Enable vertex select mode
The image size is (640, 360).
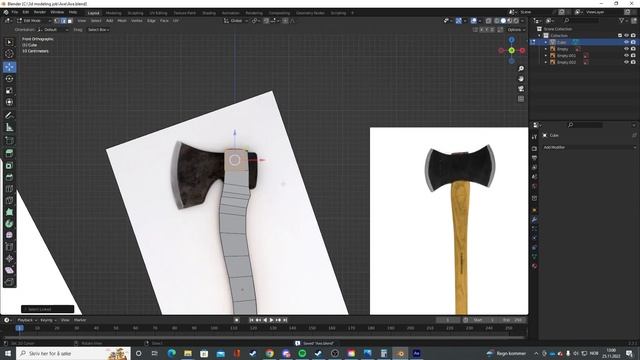point(57,21)
